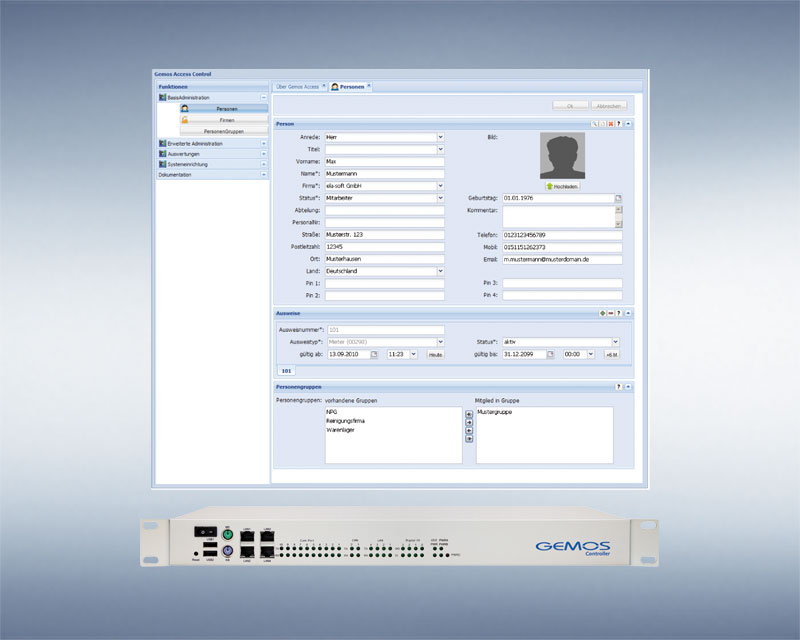The image size is (800, 640).
Task: Open the gültig ab calendar picker icon
Action: 374,354
